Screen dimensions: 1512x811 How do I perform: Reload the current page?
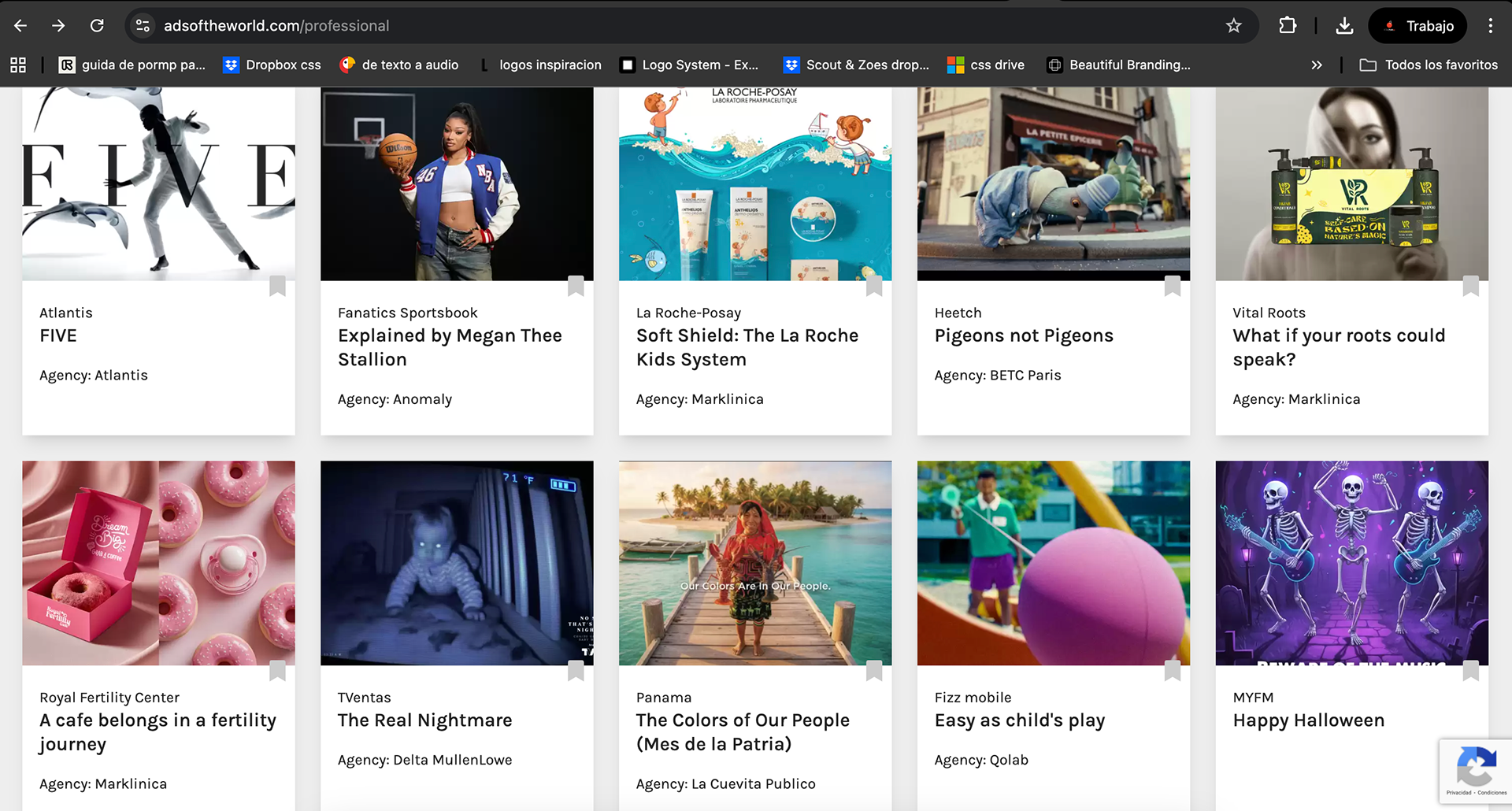click(x=97, y=26)
